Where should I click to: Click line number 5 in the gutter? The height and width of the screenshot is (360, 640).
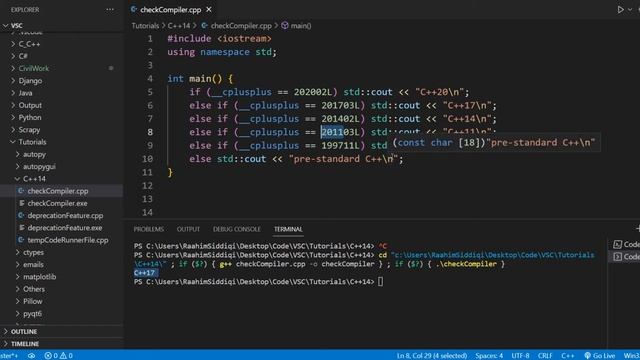[150, 92]
